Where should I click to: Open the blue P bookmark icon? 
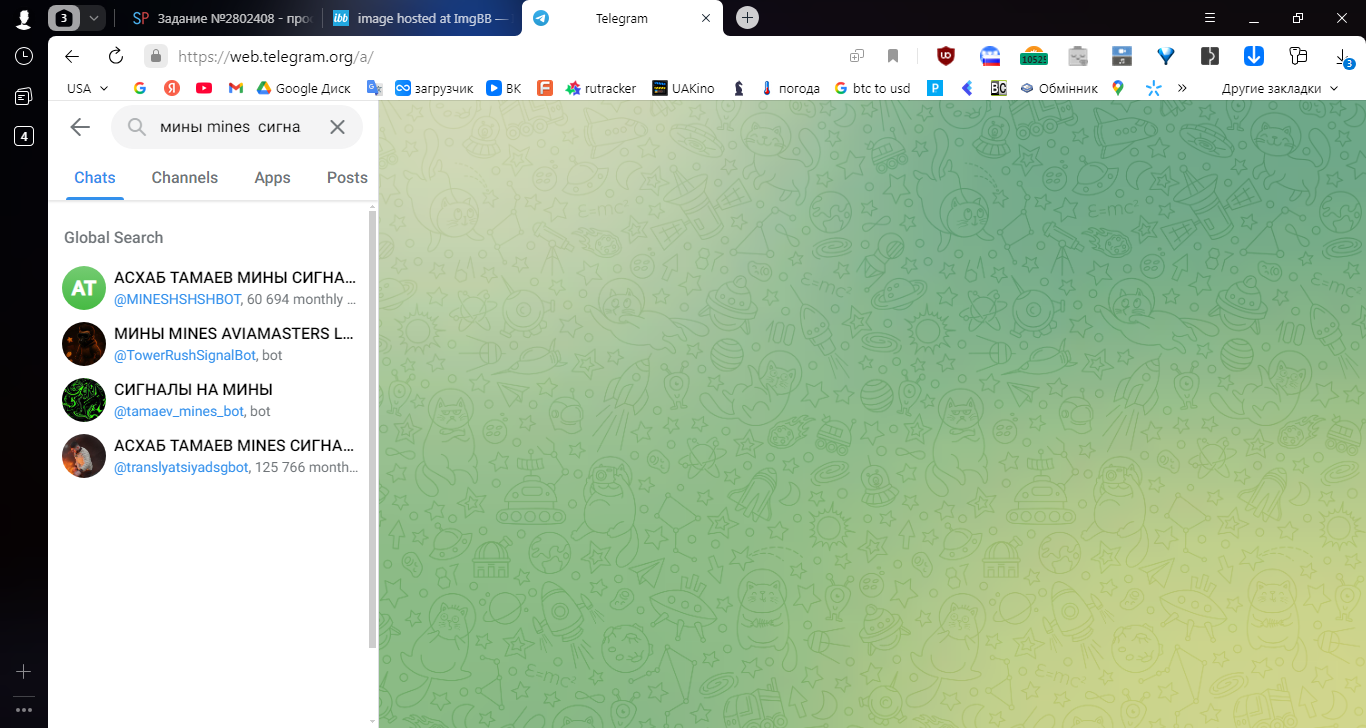[x=935, y=88]
